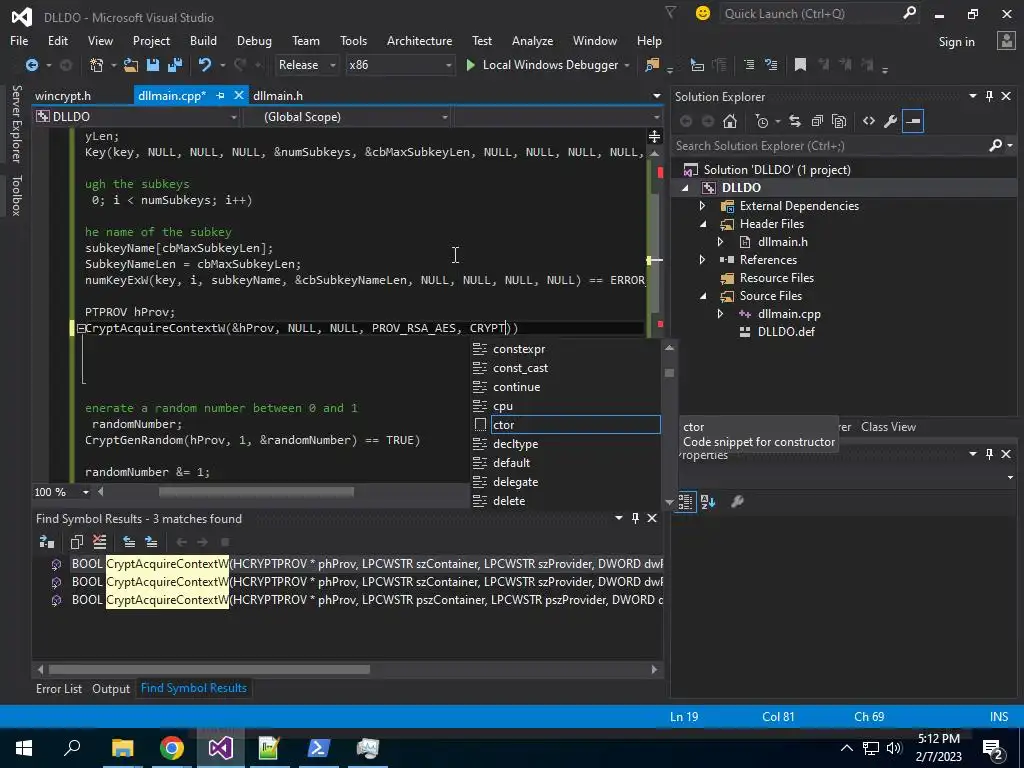Screen dimensions: 1024x768
Task: Click the Solution Explorer Home icon
Action: [x=730, y=121]
